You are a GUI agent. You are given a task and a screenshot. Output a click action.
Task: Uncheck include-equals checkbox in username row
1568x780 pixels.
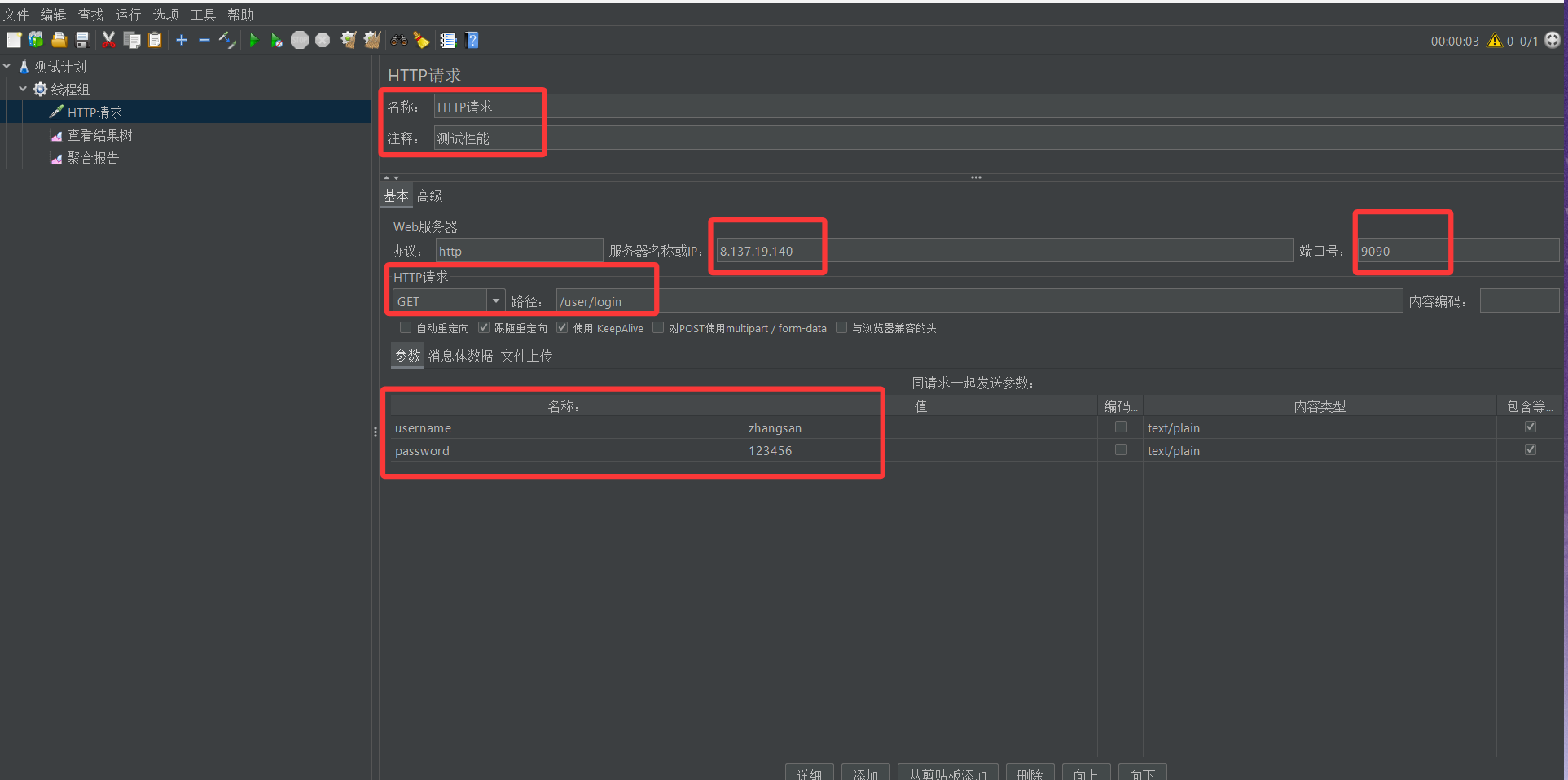[1531, 427]
